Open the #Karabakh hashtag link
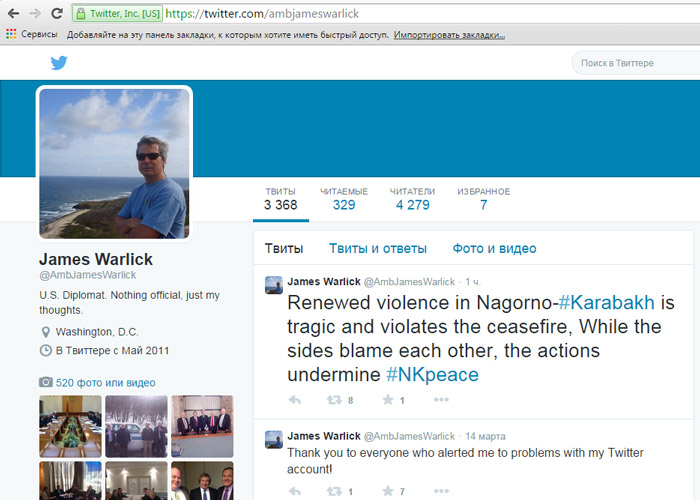Viewport: 700px width, 500px height. 606,303
